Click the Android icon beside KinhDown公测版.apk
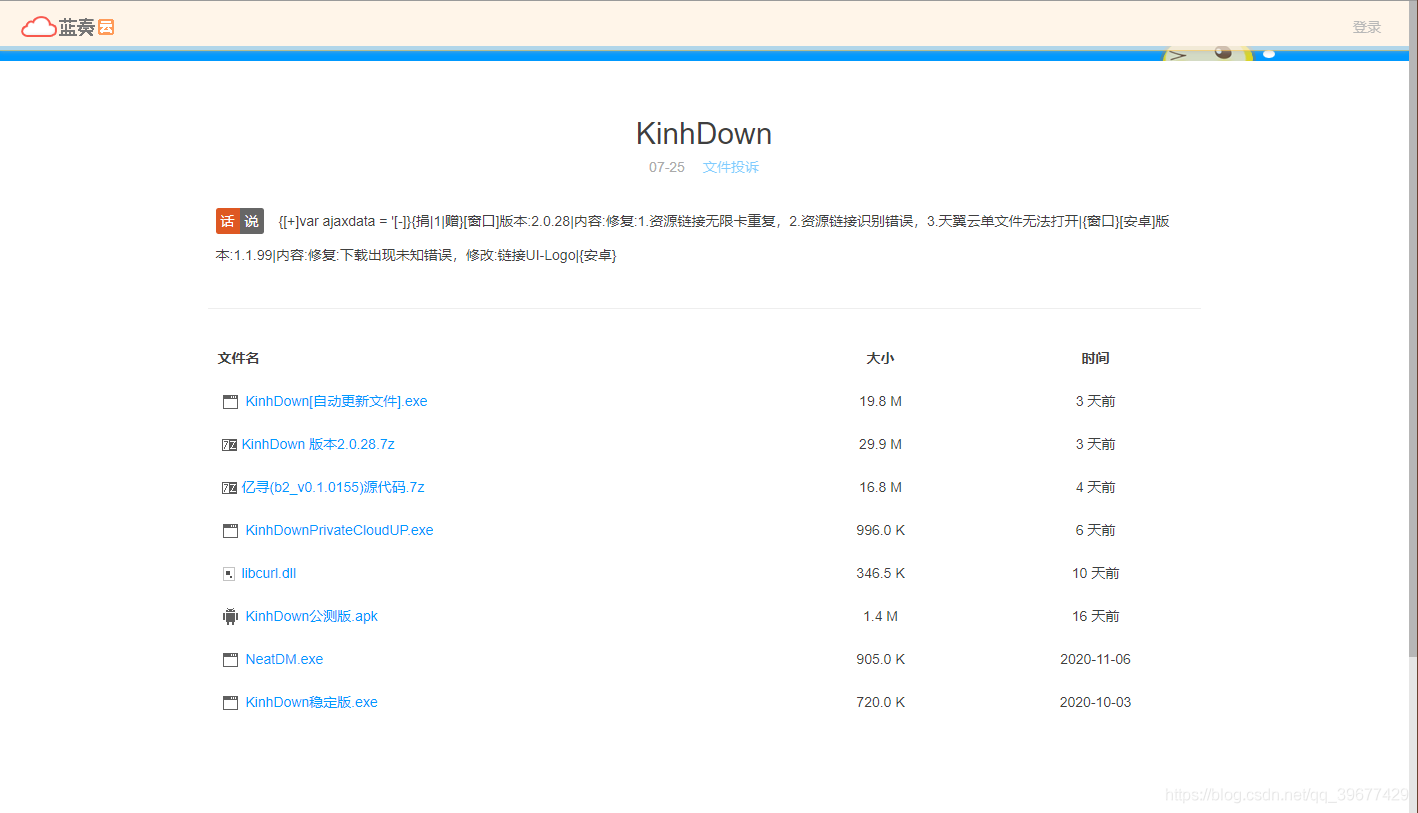Image resolution: width=1418 pixels, height=813 pixels. tap(230, 617)
